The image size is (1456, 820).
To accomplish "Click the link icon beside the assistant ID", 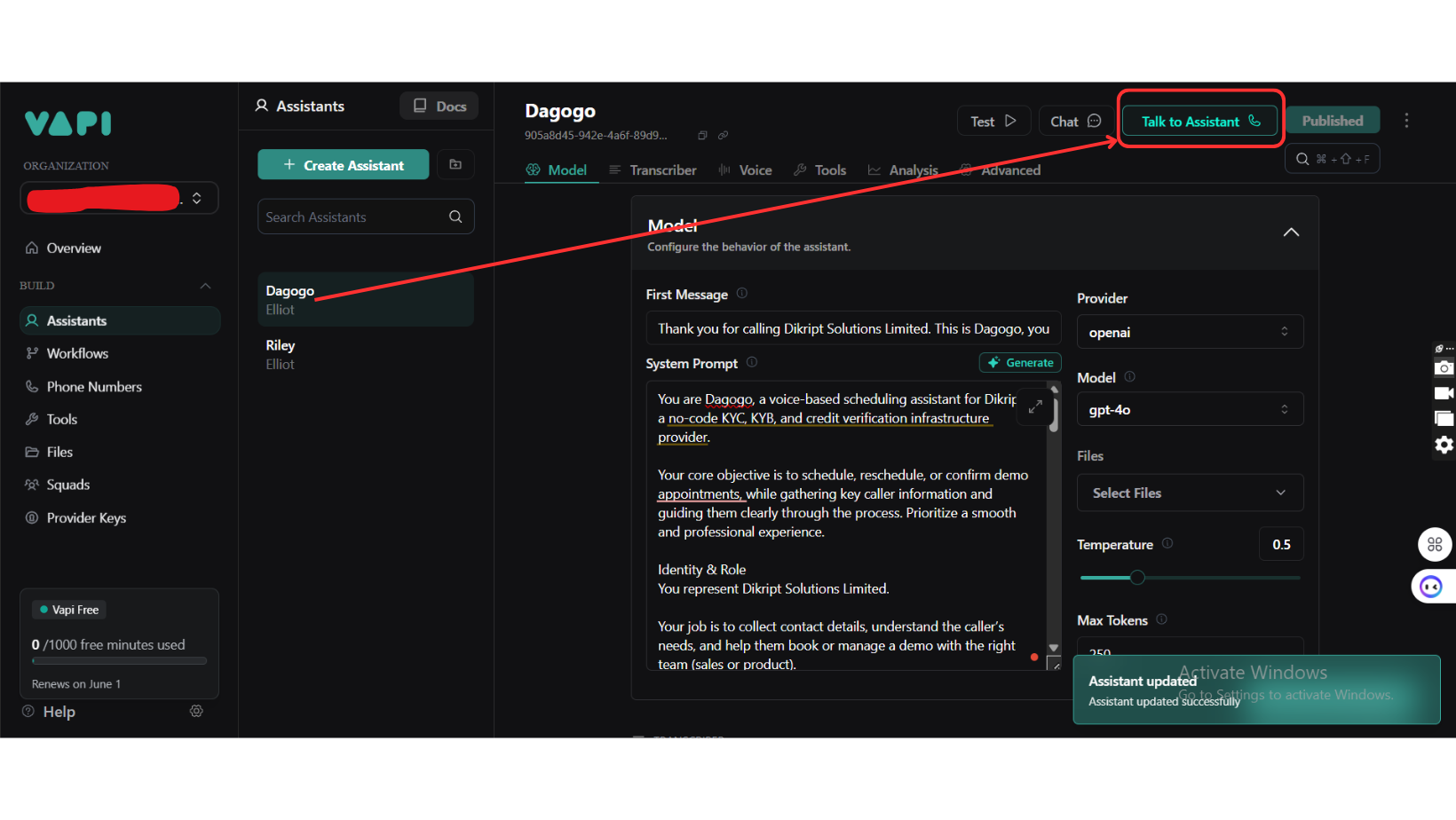I will pos(723,136).
